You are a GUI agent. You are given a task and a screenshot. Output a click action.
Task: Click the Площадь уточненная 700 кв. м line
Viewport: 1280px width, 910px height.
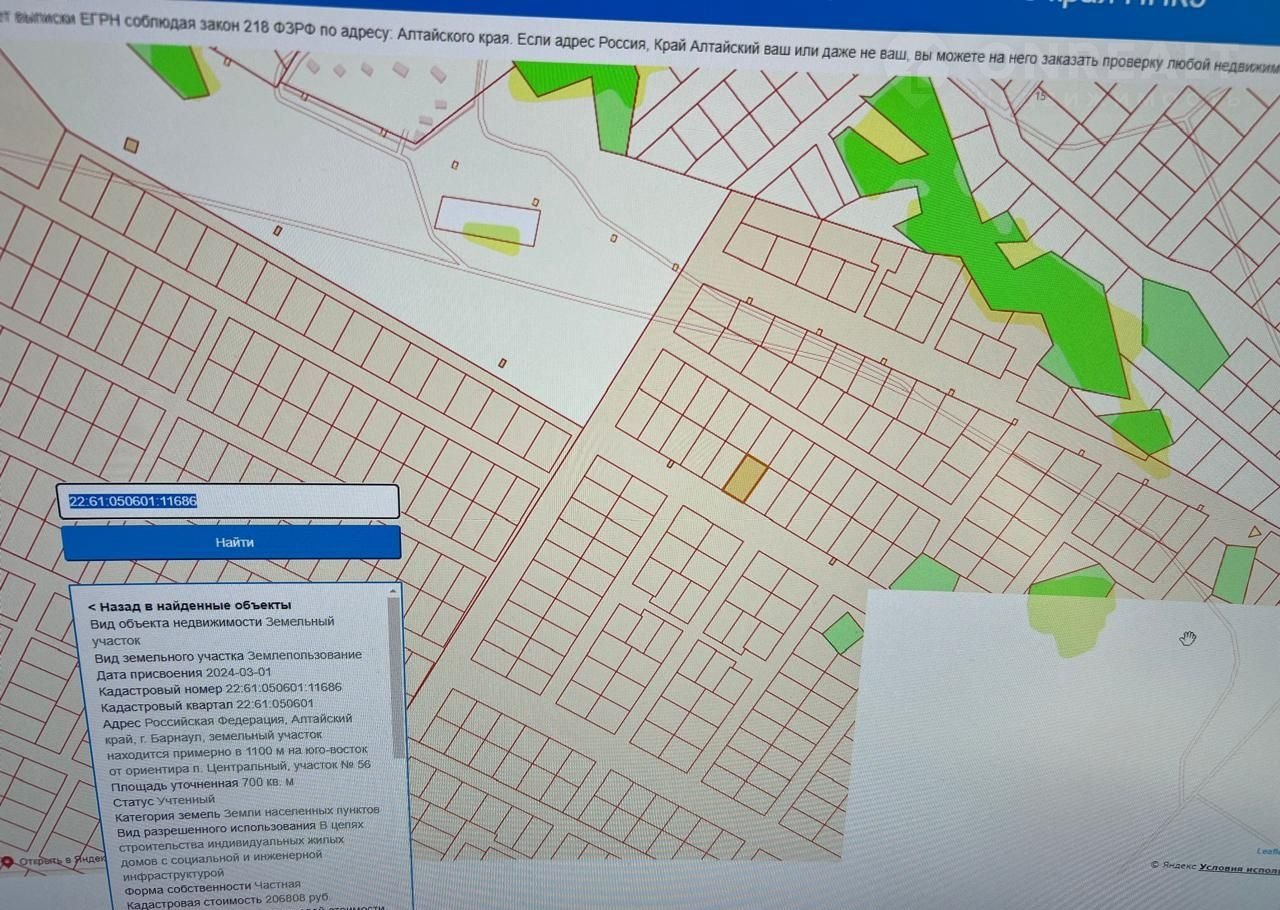pyautogui.click(x=201, y=783)
